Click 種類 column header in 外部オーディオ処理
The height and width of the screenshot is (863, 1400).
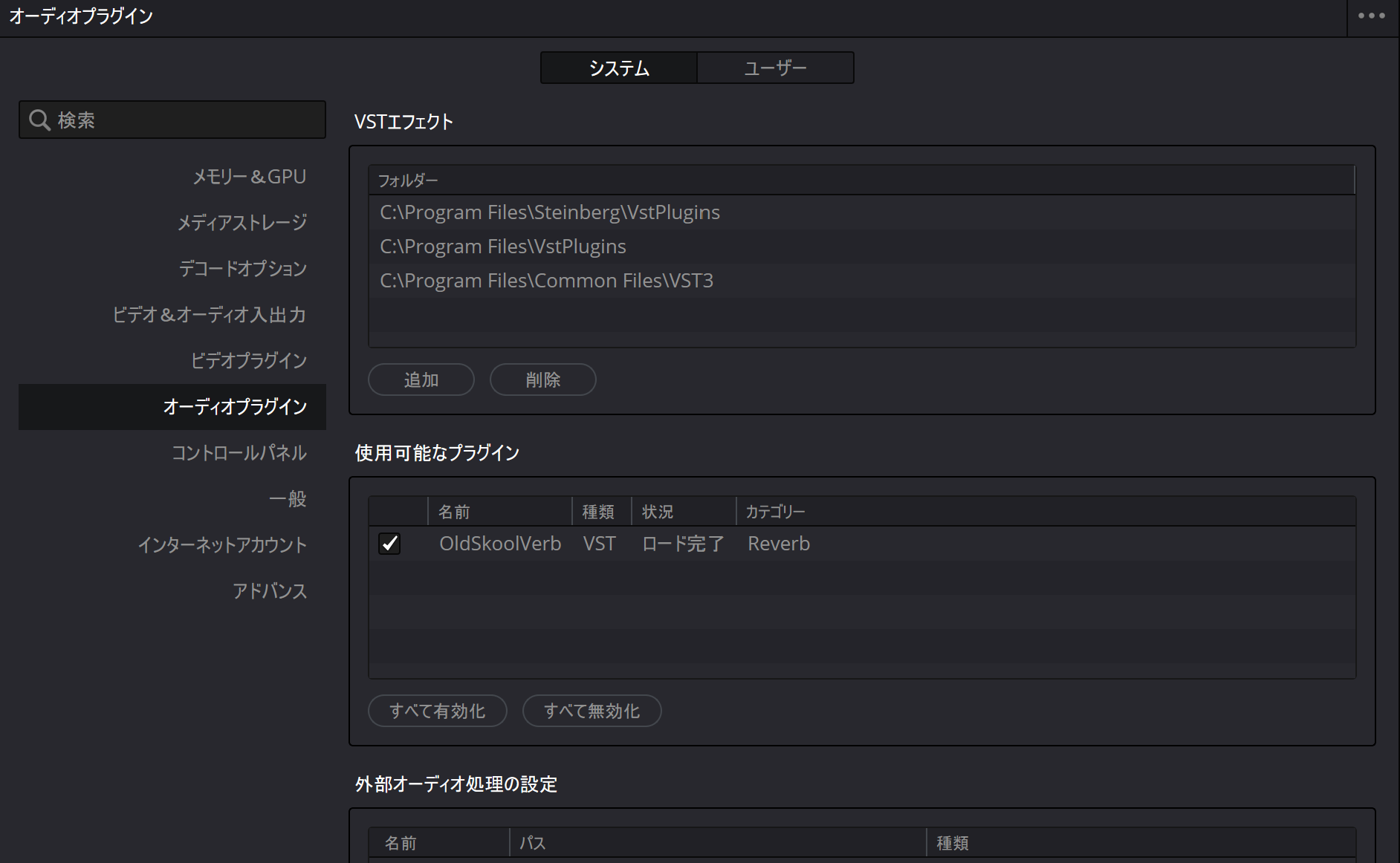click(x=1141, y=843)
